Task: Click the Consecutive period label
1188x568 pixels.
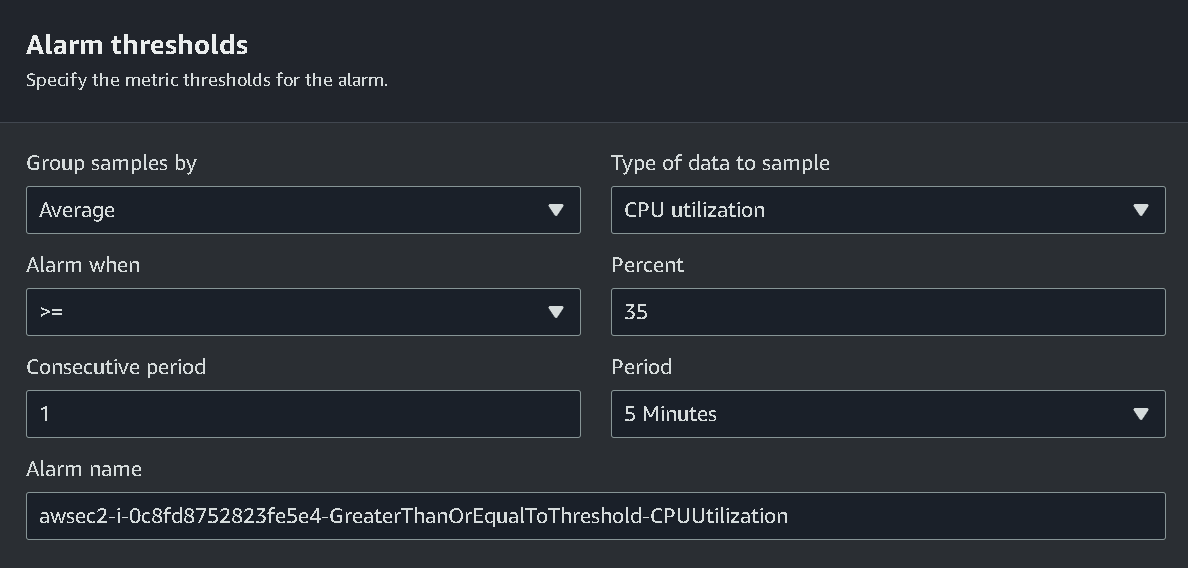Action: (x=116, y=367)
